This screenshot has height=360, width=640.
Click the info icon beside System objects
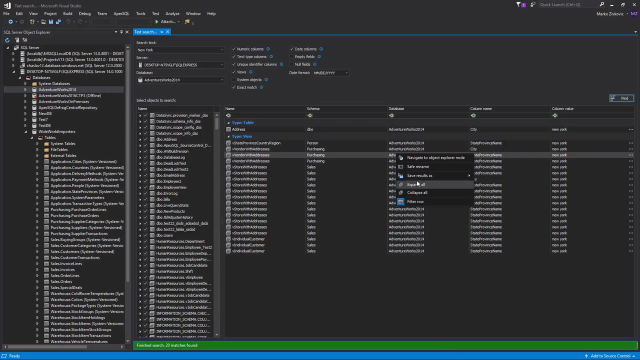click(x=266, y=80)
